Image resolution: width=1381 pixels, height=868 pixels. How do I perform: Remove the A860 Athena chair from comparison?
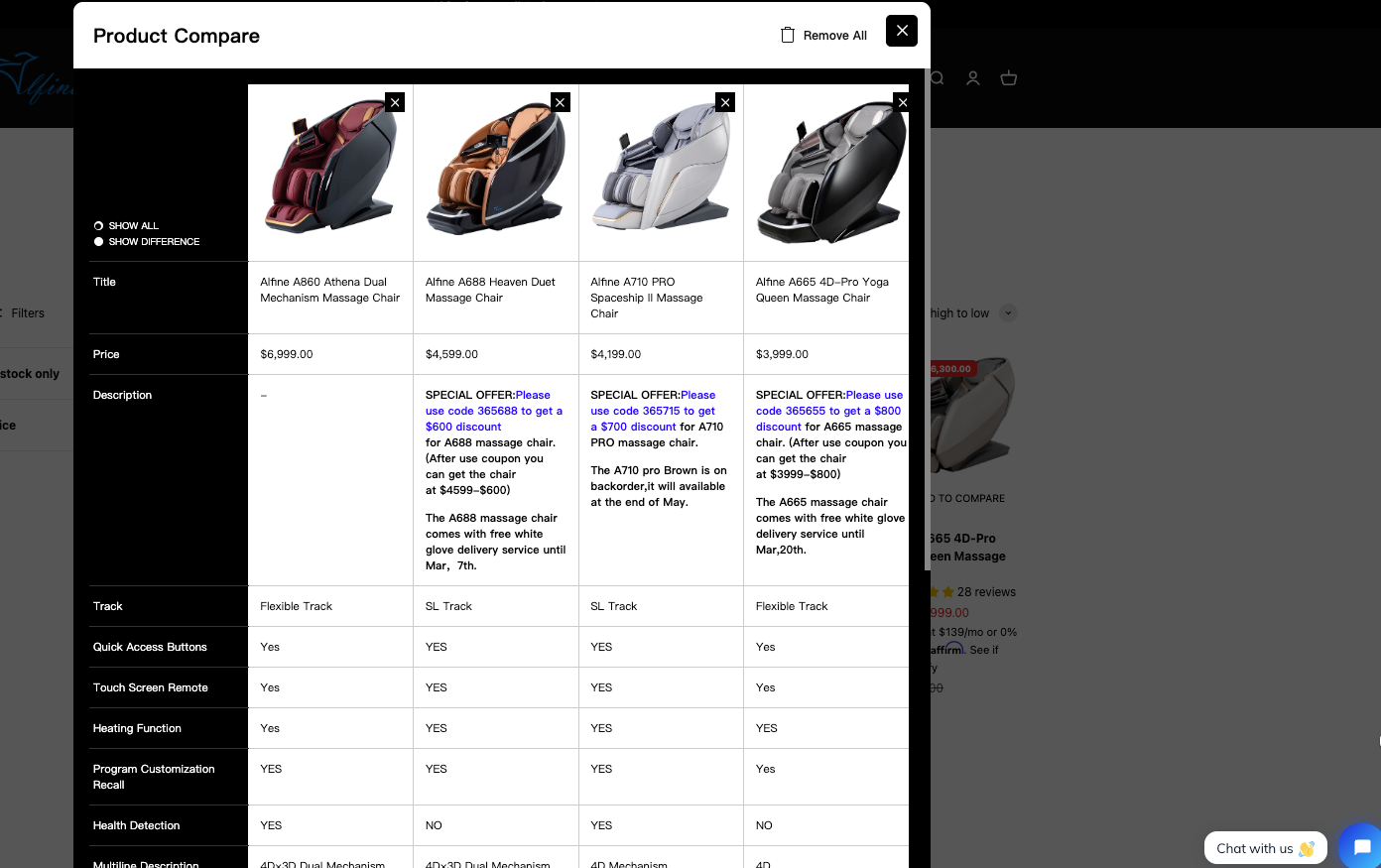[395, 102]
